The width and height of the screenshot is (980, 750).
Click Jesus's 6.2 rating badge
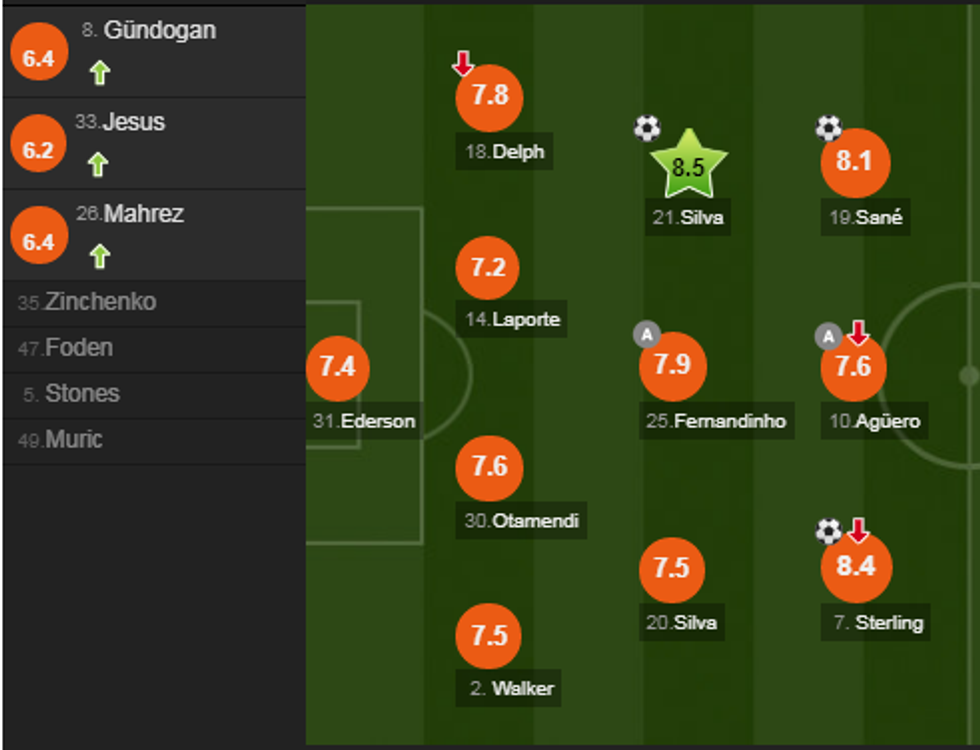point(38,150)
